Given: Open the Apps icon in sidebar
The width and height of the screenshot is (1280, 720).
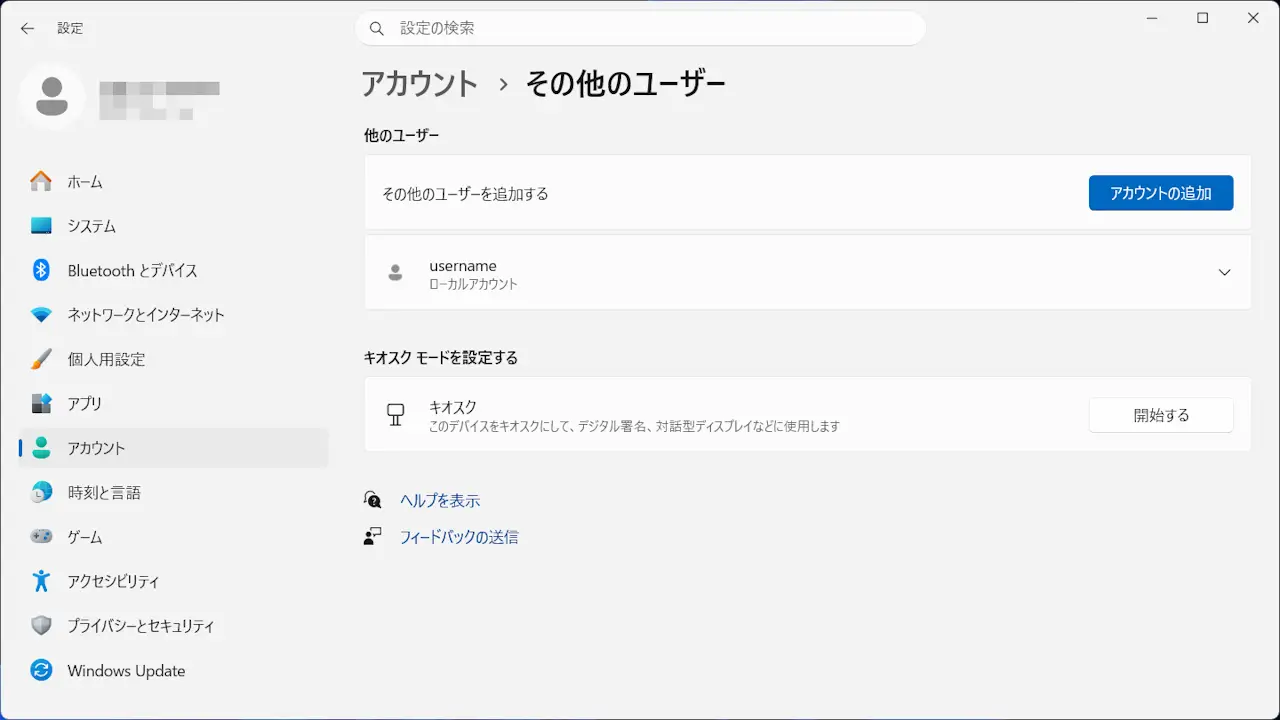Looking at the screenshot, I should tap(41, 404).
